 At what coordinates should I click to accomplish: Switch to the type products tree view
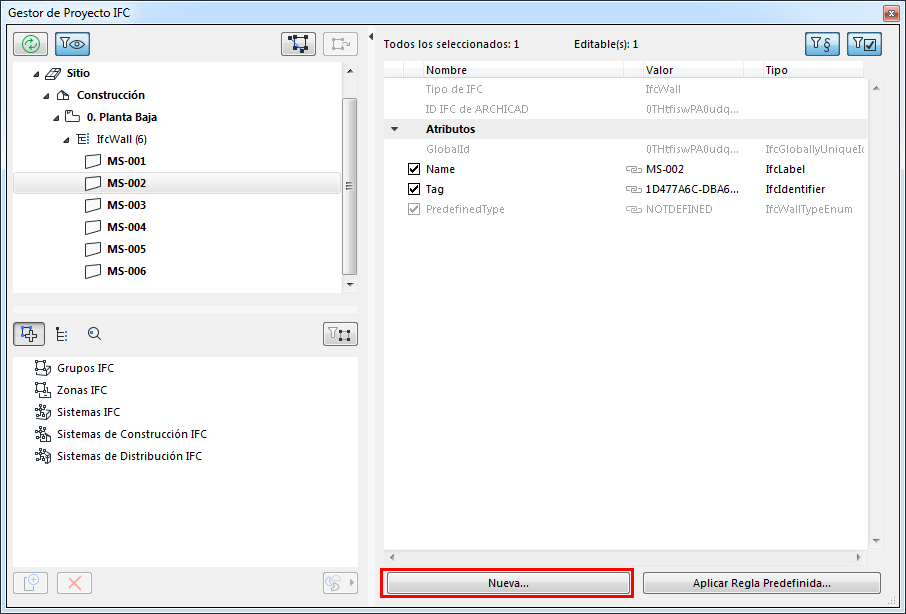61,334
